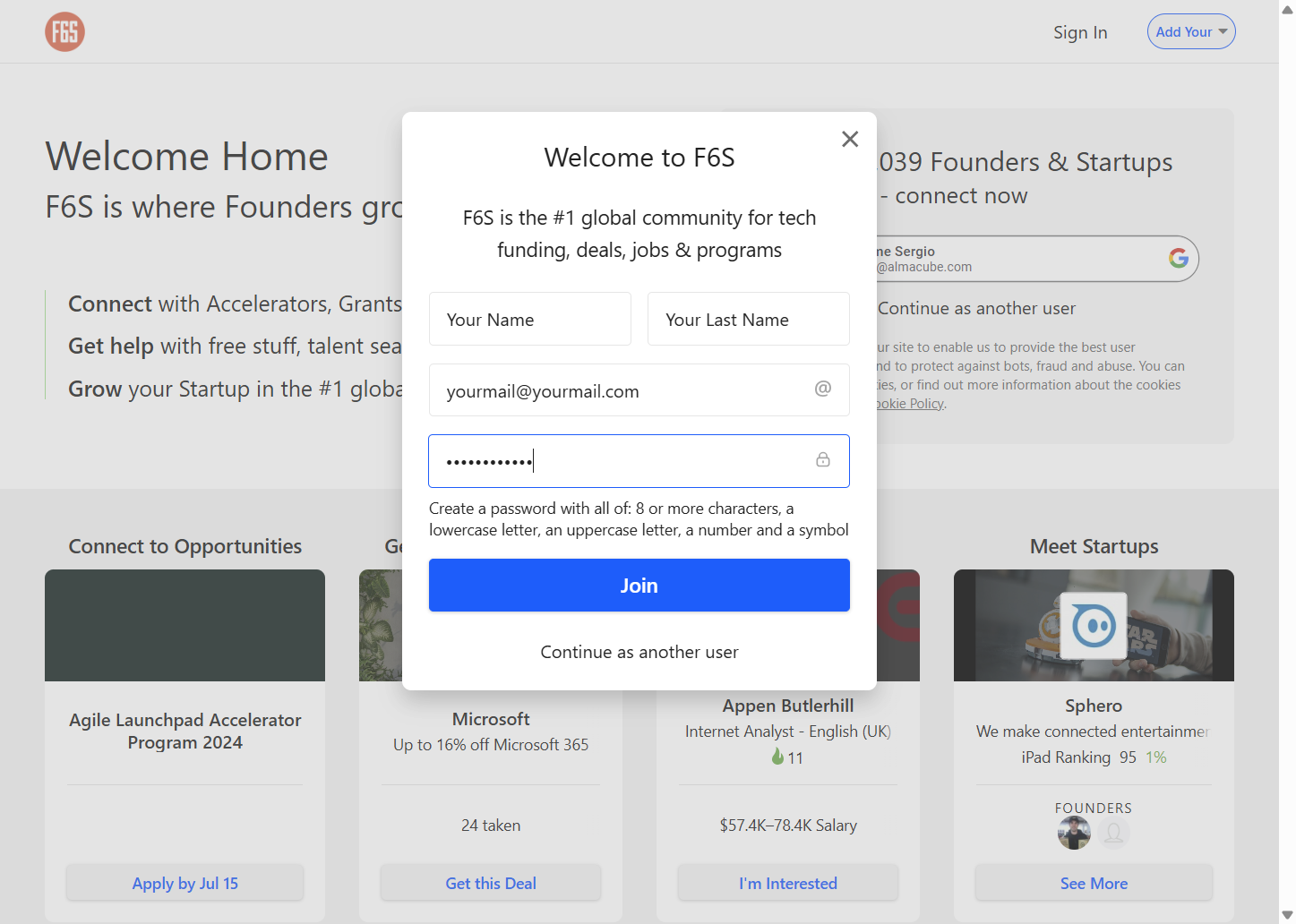Click the Connect to Opportunities heading
The width and height of the screenshot is (1296, 924).
pyautogui.click(x=185, y=546)
